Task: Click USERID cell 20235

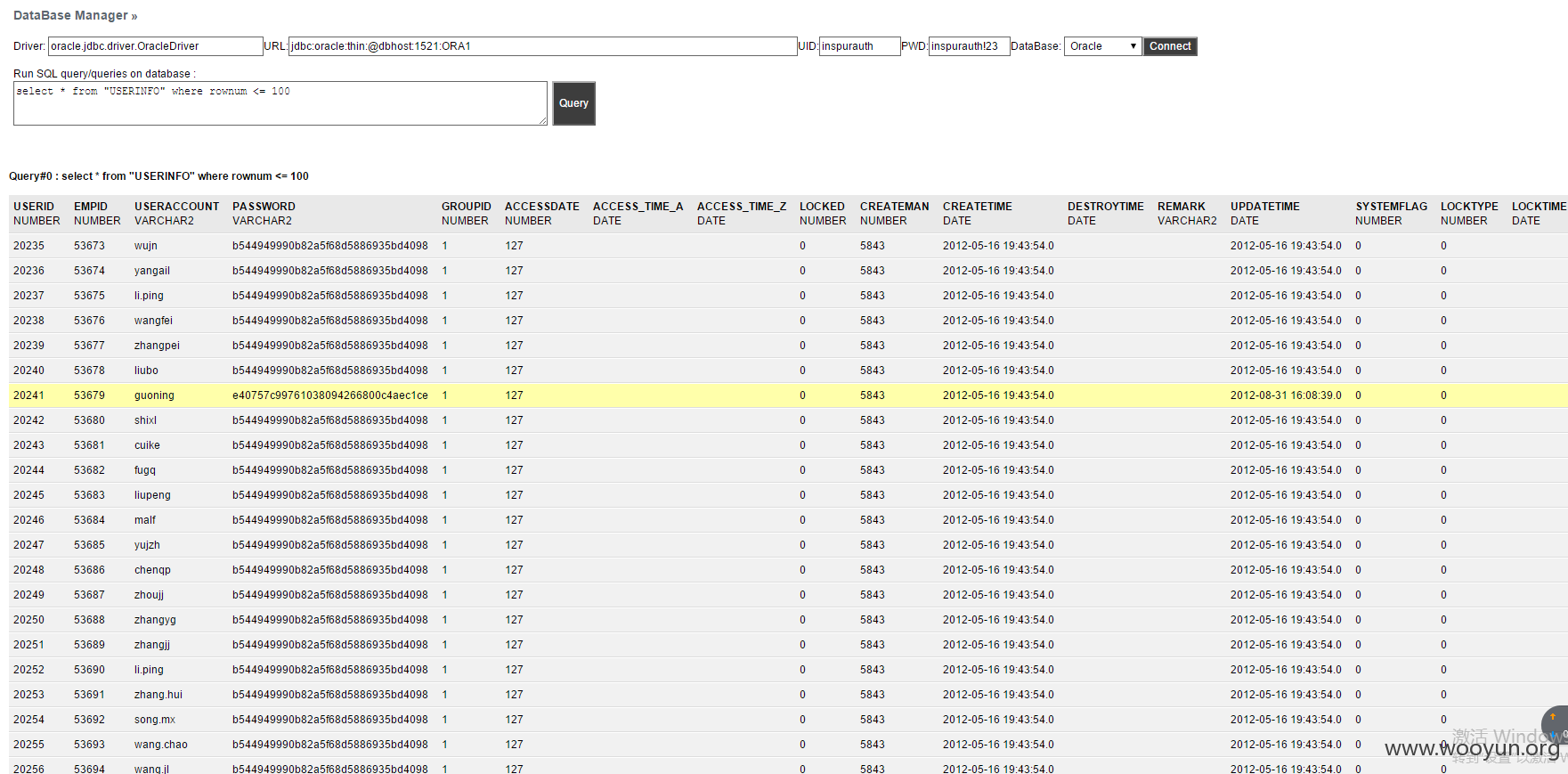Action: 28,246
